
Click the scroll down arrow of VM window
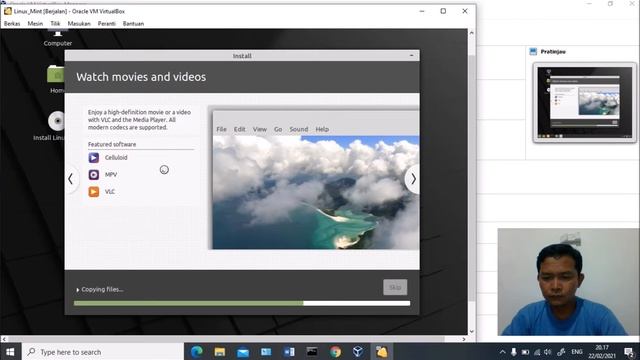[471, 331]
